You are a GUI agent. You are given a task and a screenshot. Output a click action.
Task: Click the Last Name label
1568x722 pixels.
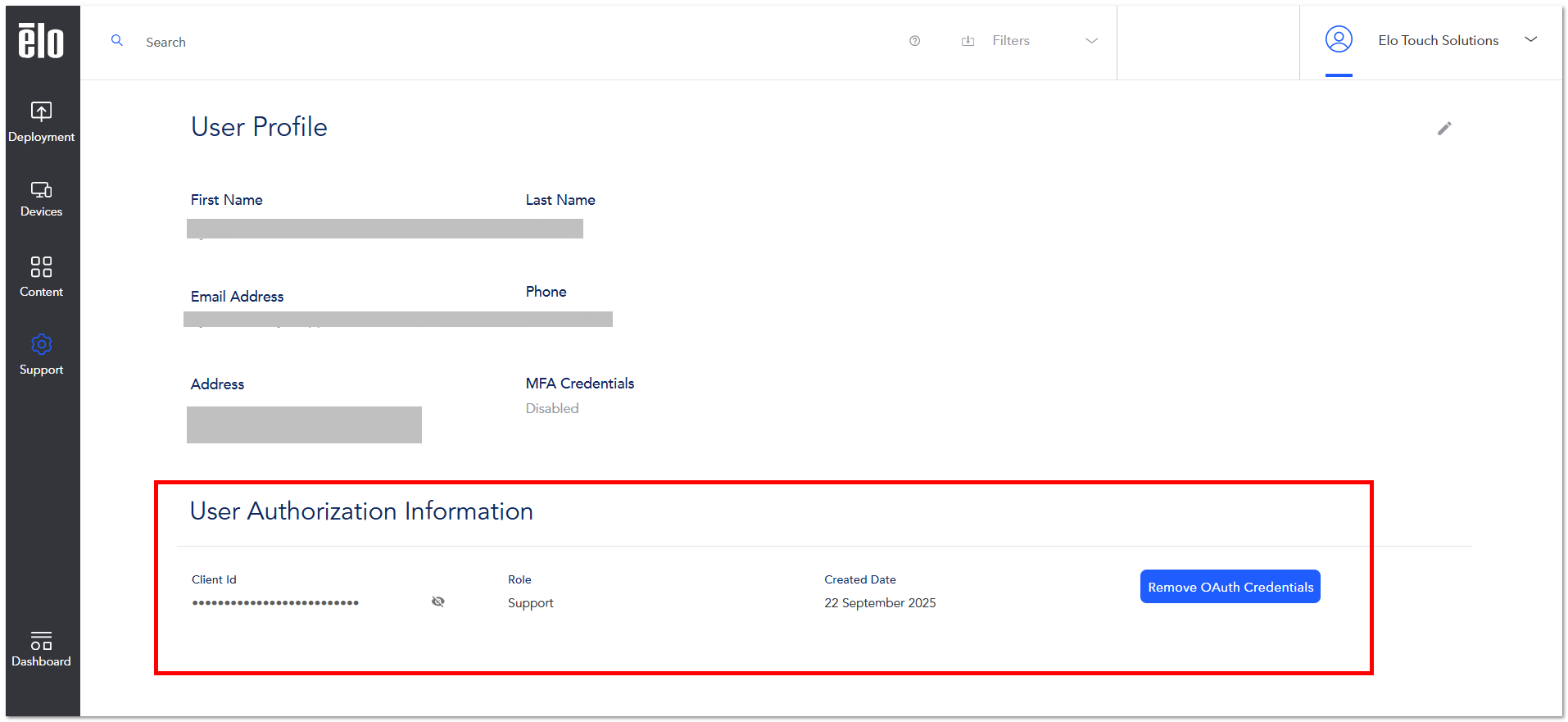(560, 200)
